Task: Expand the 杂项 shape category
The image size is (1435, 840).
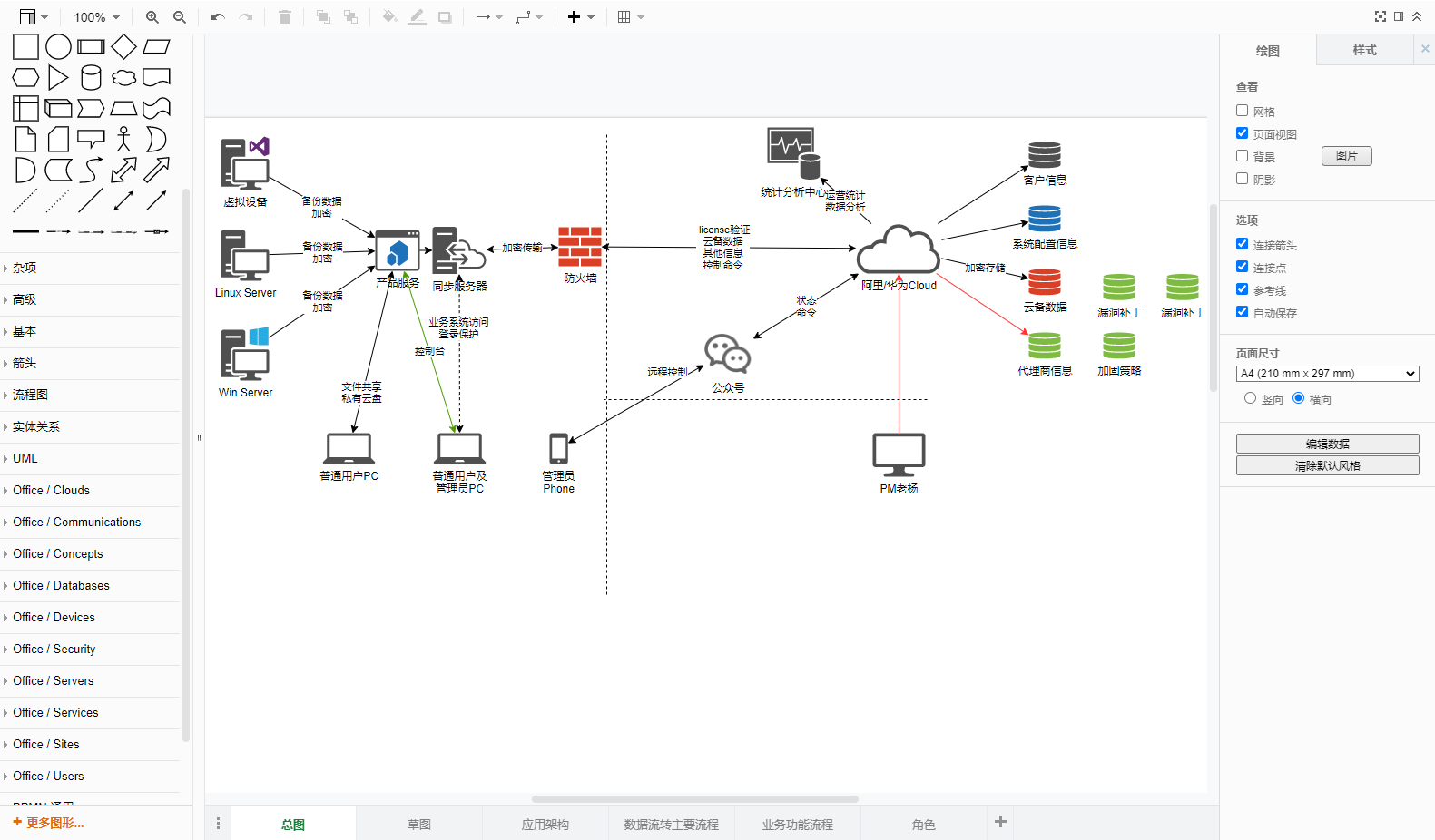Action: pyautogui.click(x=91, y=268)
